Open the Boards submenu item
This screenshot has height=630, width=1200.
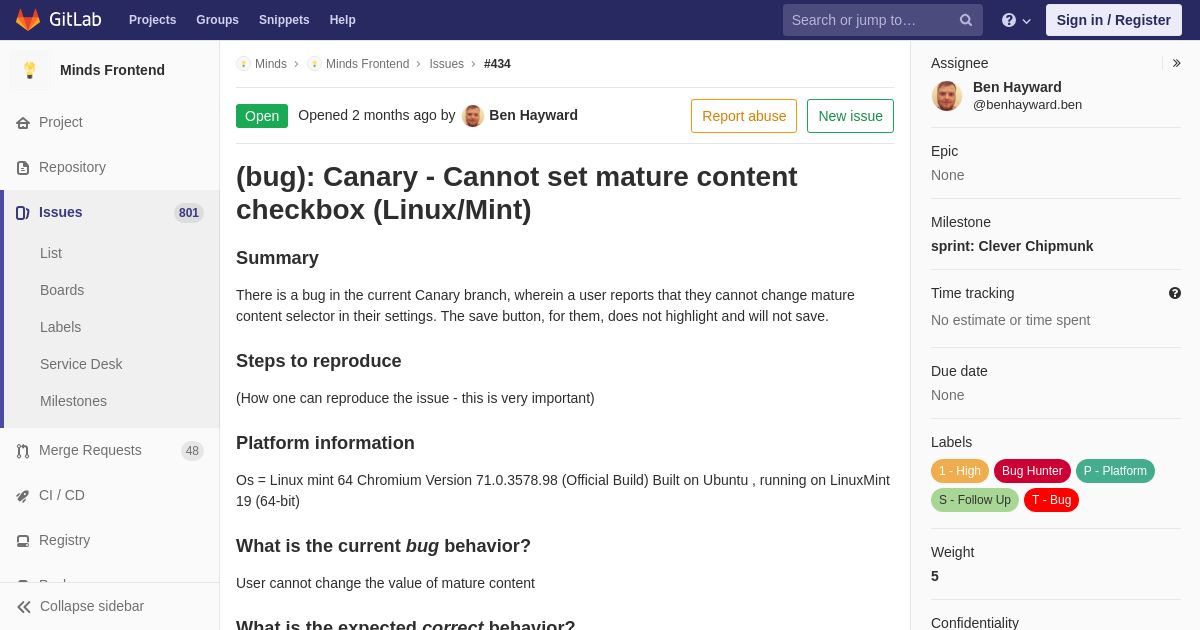click(62, 290)
